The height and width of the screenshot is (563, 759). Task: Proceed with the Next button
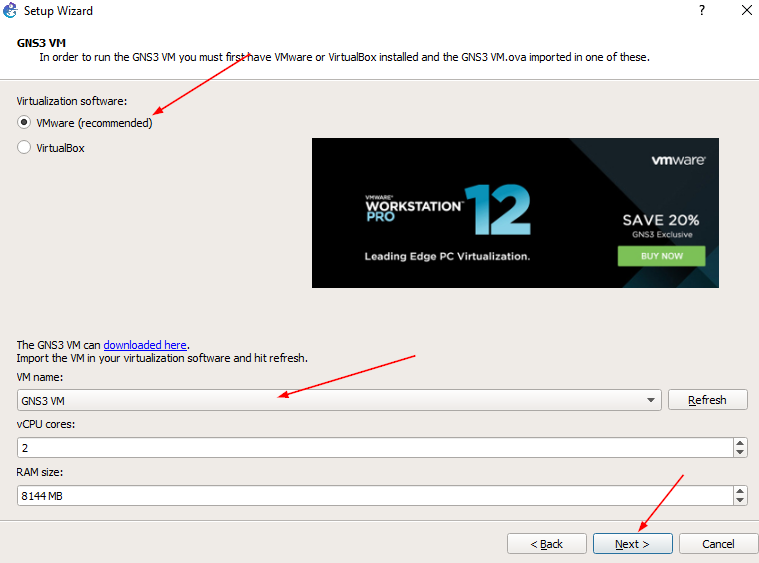pos(632,544)
